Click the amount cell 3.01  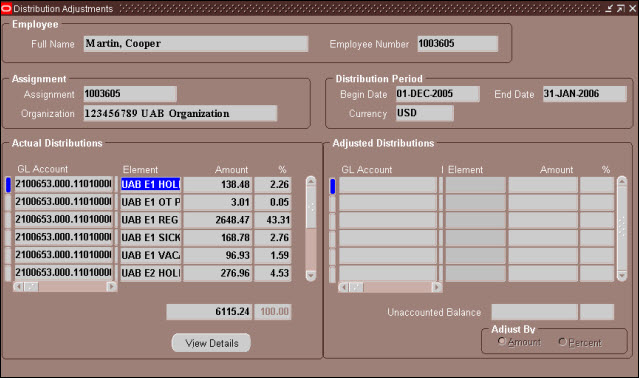[x=218, y=202]
